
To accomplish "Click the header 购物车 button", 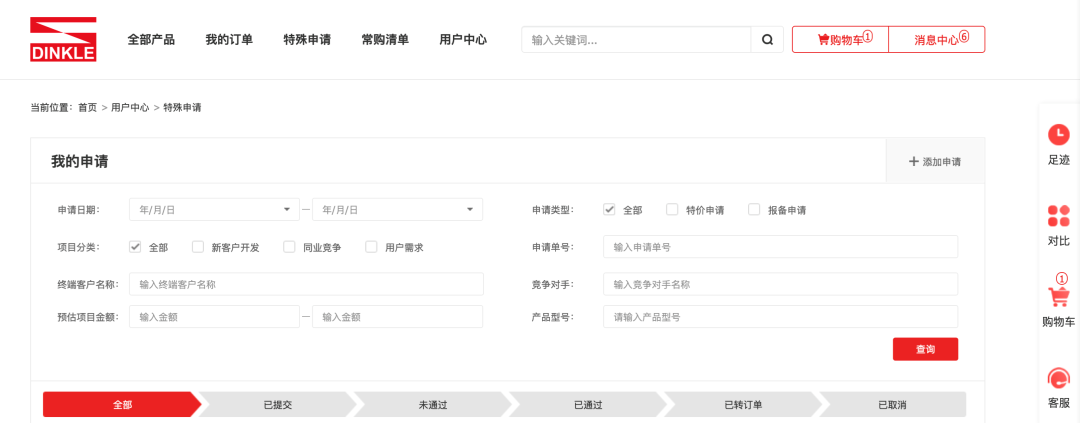I will click(x=840, y=39).
